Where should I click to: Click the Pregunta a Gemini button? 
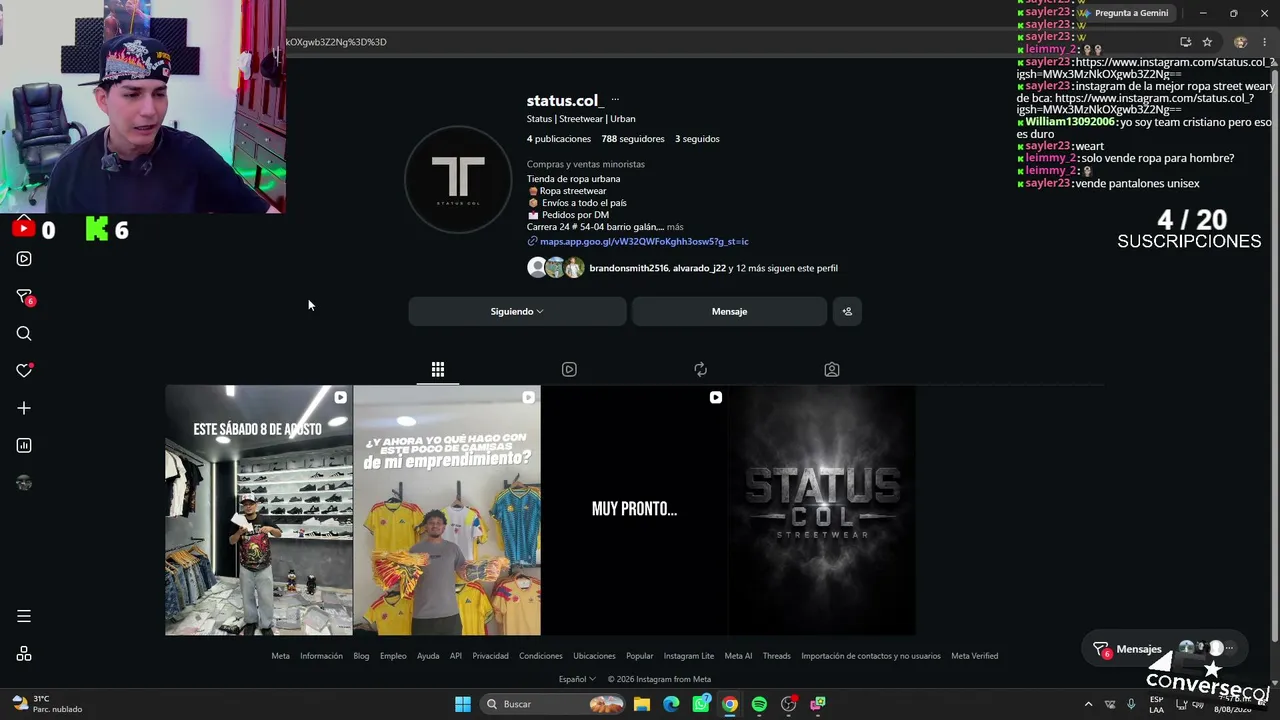click(x=1127, y=13)
